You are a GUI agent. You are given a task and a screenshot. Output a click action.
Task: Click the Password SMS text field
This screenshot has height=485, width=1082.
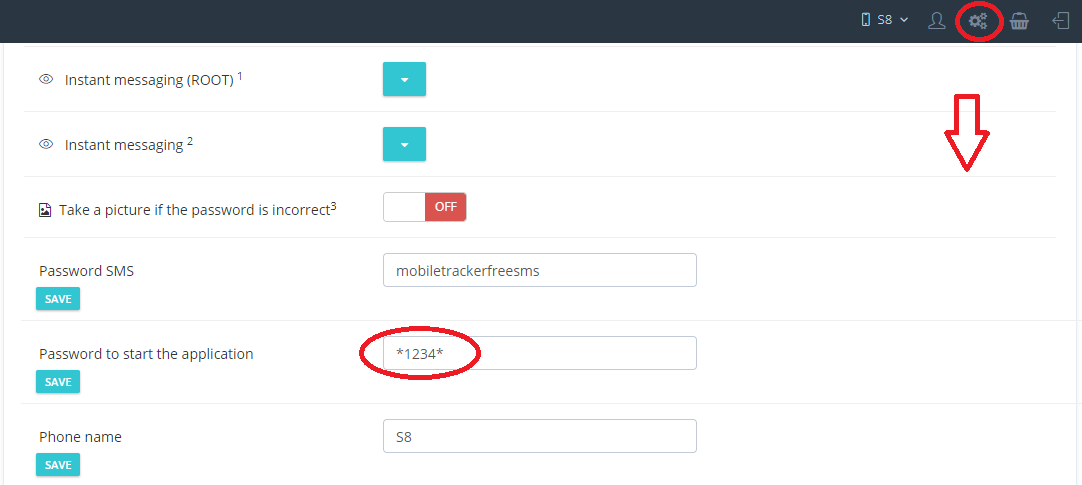pos(540,270)
